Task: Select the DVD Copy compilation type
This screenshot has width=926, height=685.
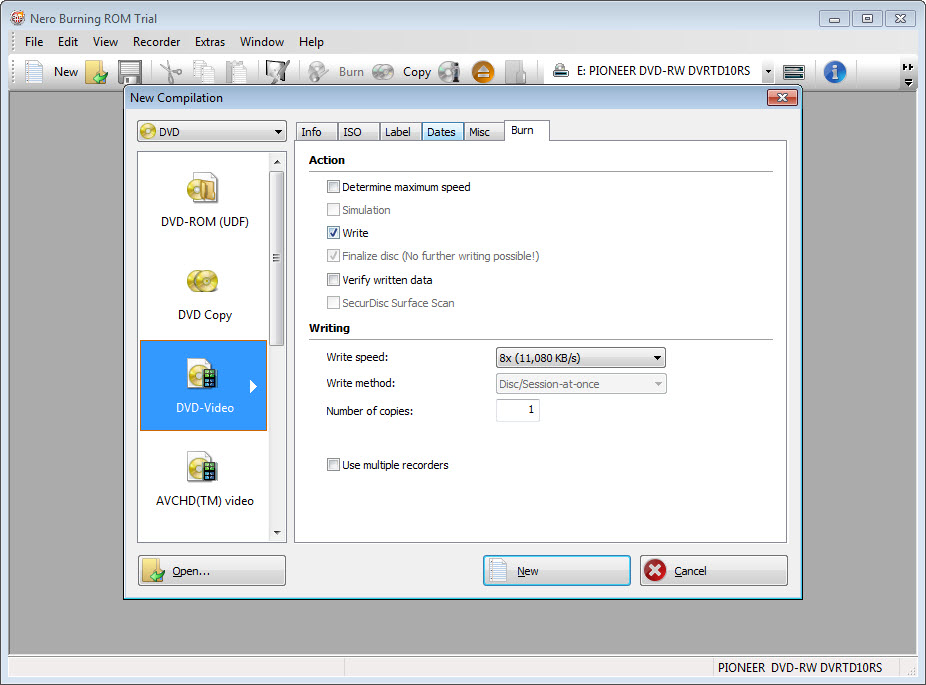Action: coord(204,294)
